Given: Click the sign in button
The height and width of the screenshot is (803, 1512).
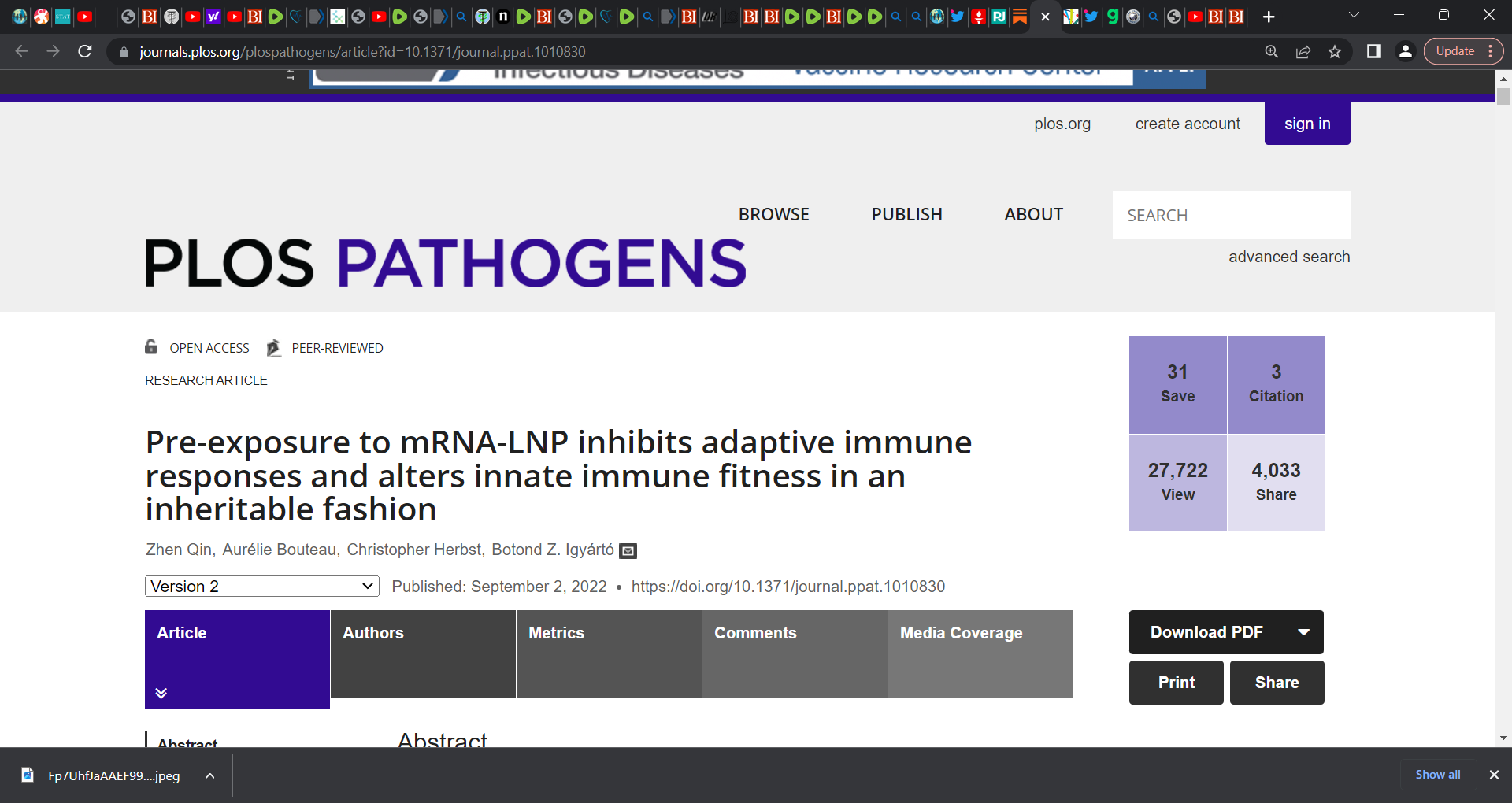Looking at the screenshot, I should pos(1307,123).
